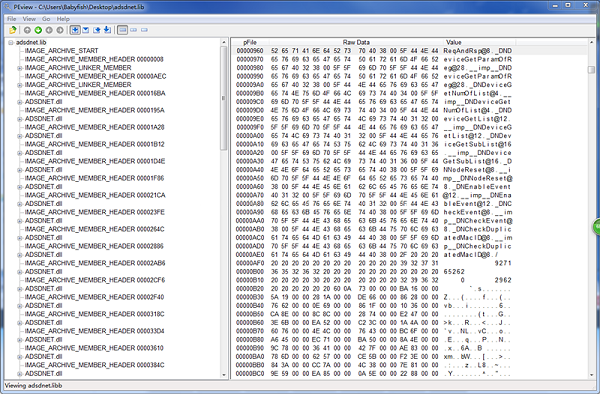
Task: Click the hex pane scroll-up arrow
Action: 592,42
